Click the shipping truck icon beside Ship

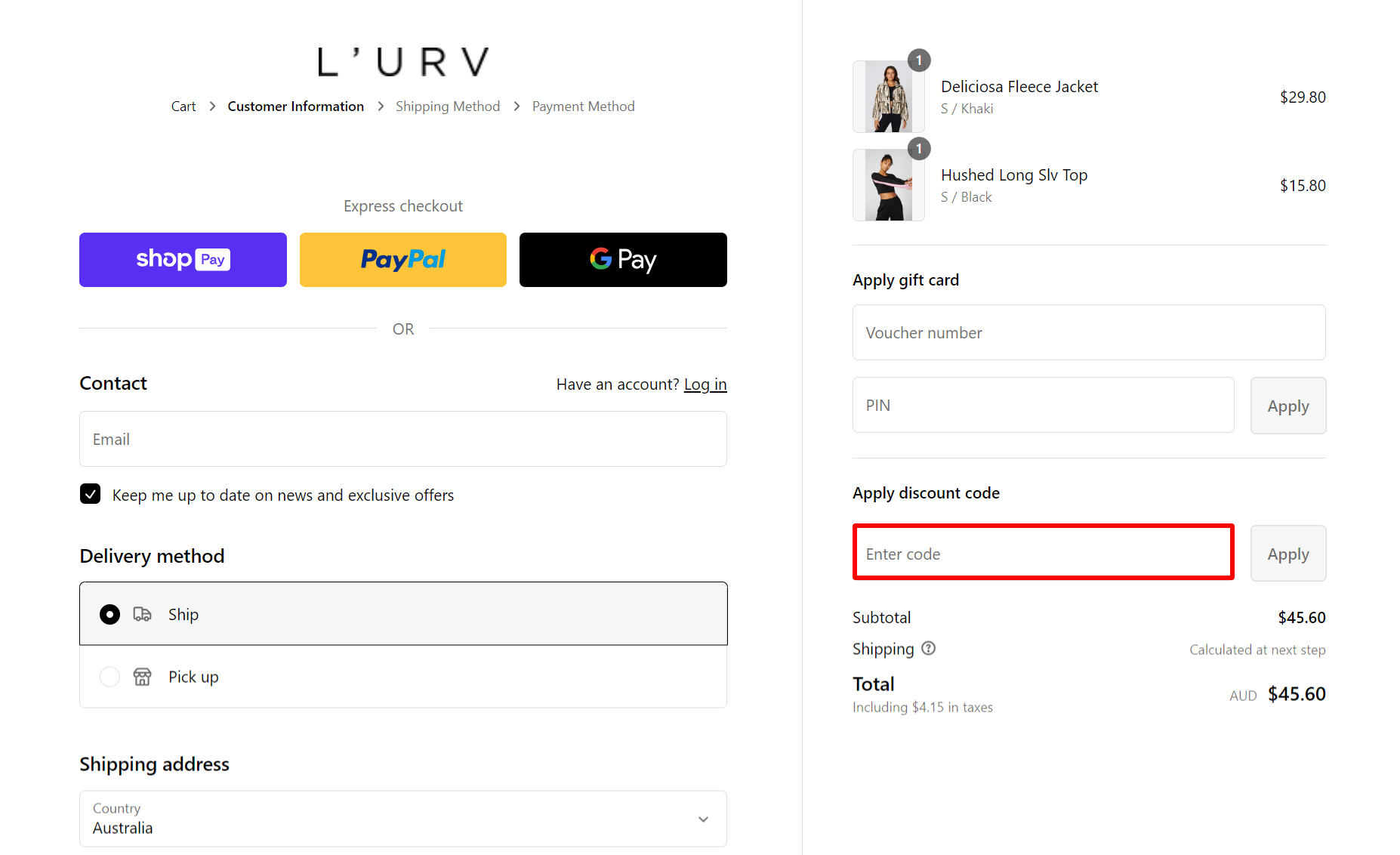click(x=143, y=614)
